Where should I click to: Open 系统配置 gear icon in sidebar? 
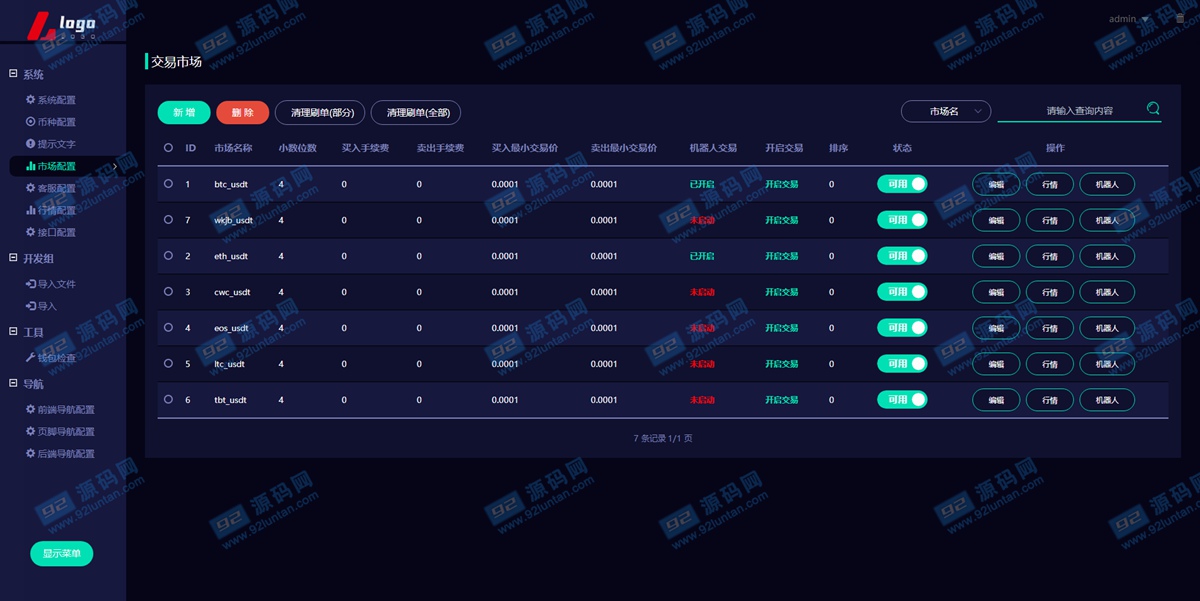pos(30,100)
